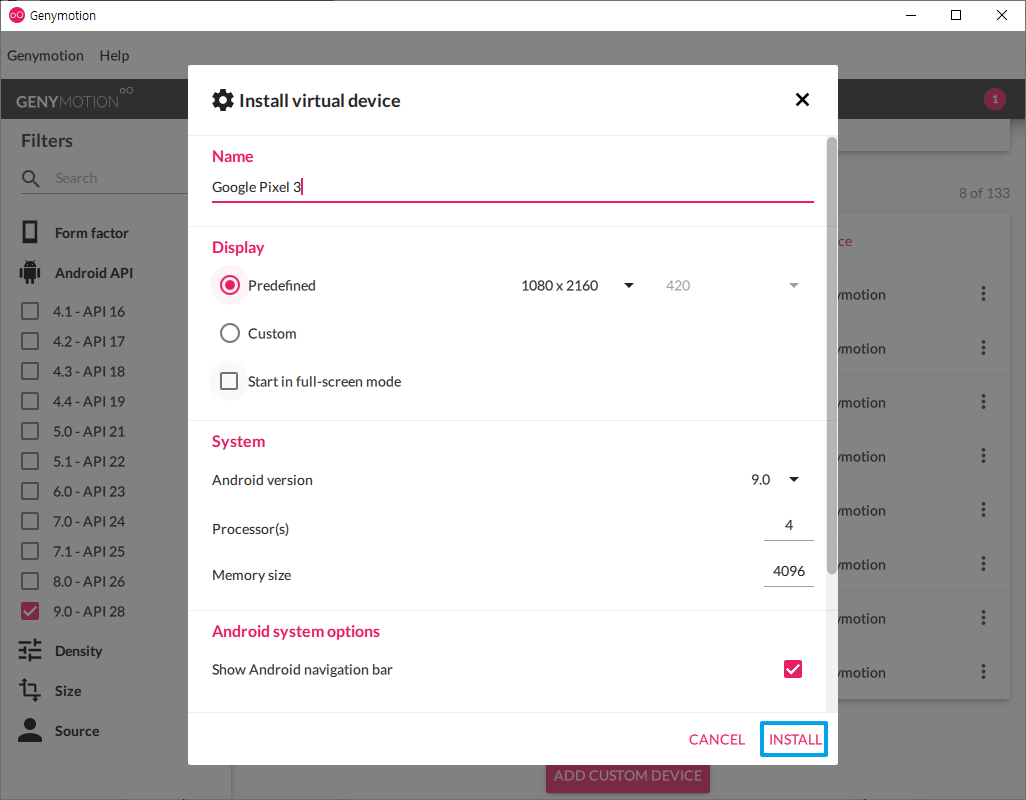1026x800 pixels.
Task: Check the 4.4 - API 19 filter
Action: [x=30, y=401]
